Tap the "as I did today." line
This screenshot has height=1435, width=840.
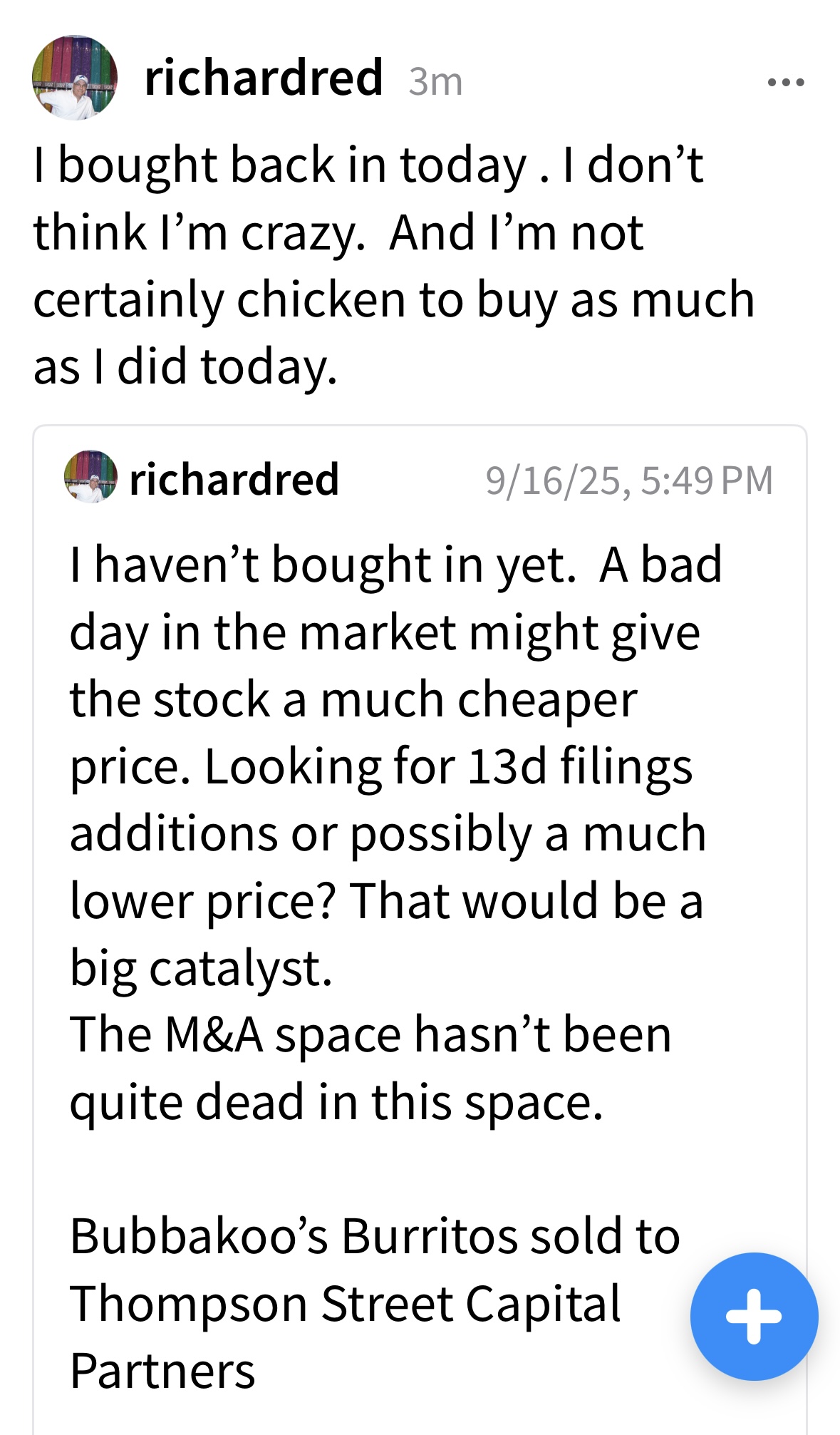click(x=185, y=367)
